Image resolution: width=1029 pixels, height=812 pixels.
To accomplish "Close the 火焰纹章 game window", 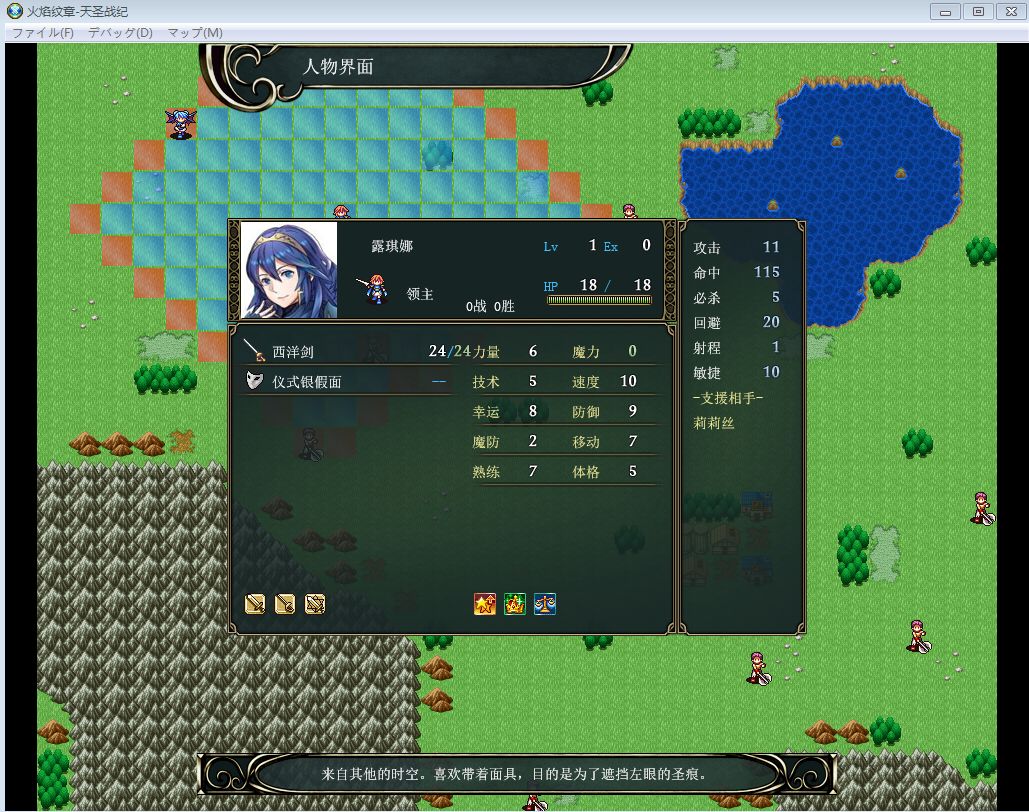I will tap(1011, 12).
